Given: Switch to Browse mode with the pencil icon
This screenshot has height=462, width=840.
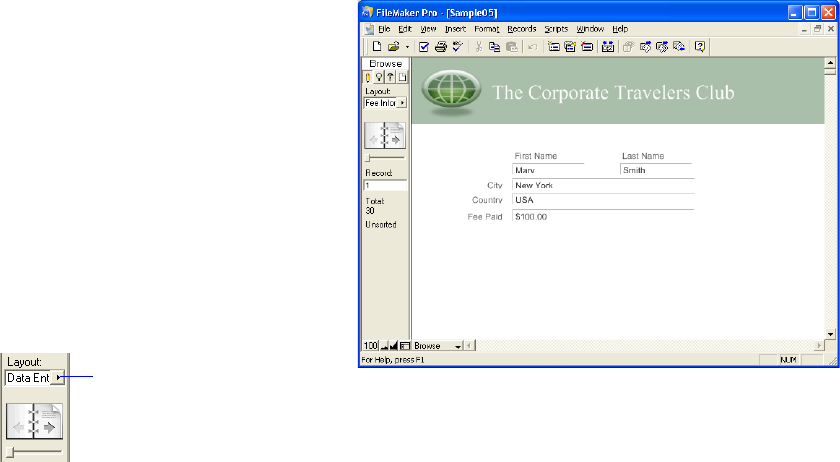Looking at the screenshot, I should pyautogui.click(x=368, y=77).
